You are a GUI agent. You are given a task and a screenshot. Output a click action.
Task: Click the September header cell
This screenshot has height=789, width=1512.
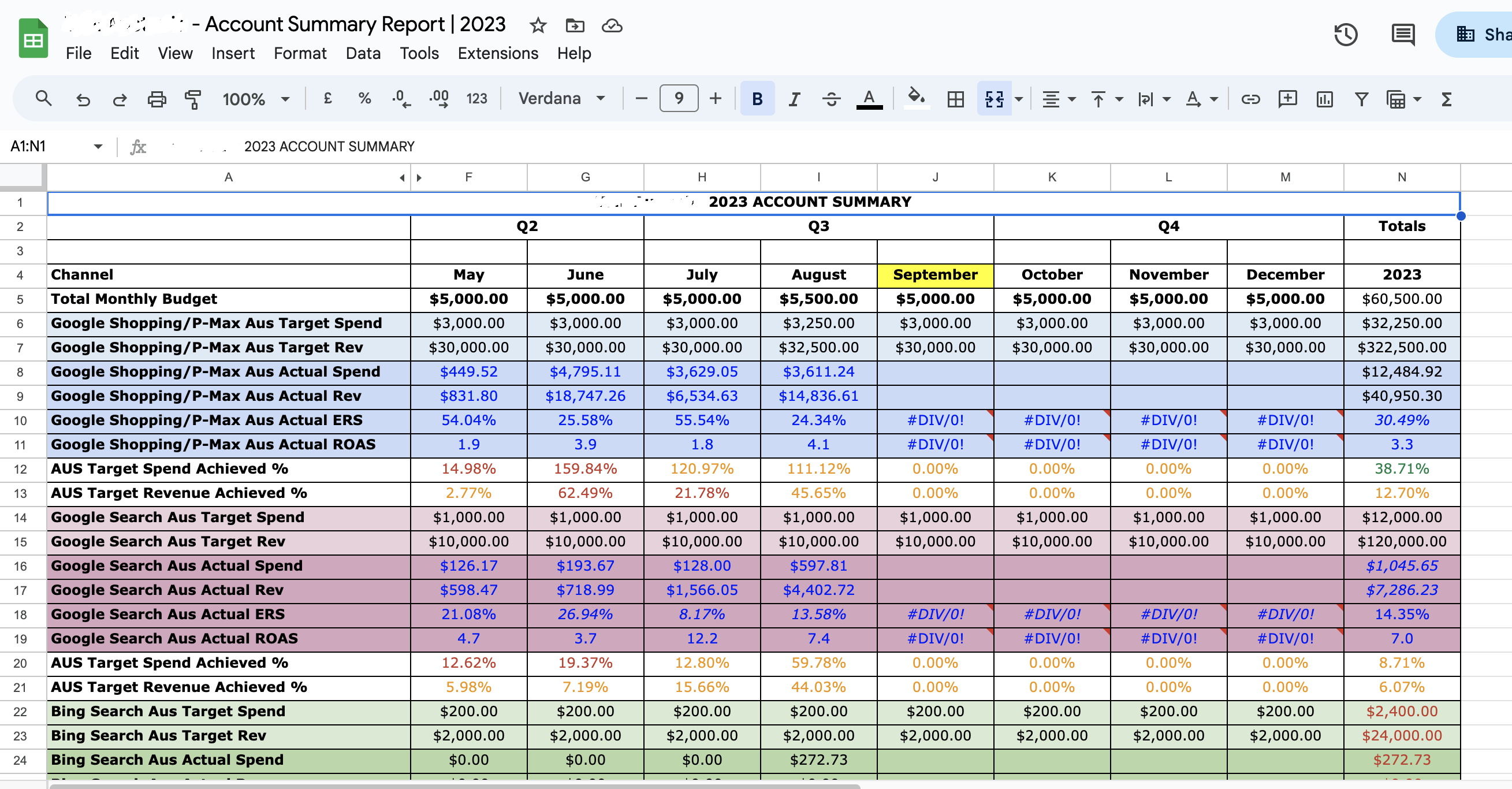(934, 275)
